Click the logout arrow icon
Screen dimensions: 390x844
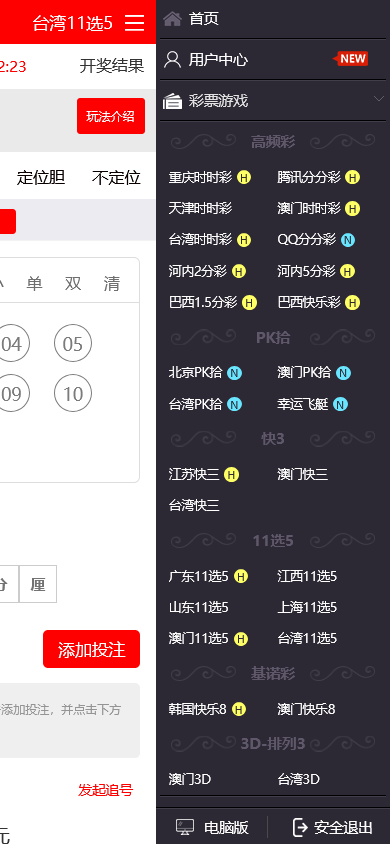[300, 827]
